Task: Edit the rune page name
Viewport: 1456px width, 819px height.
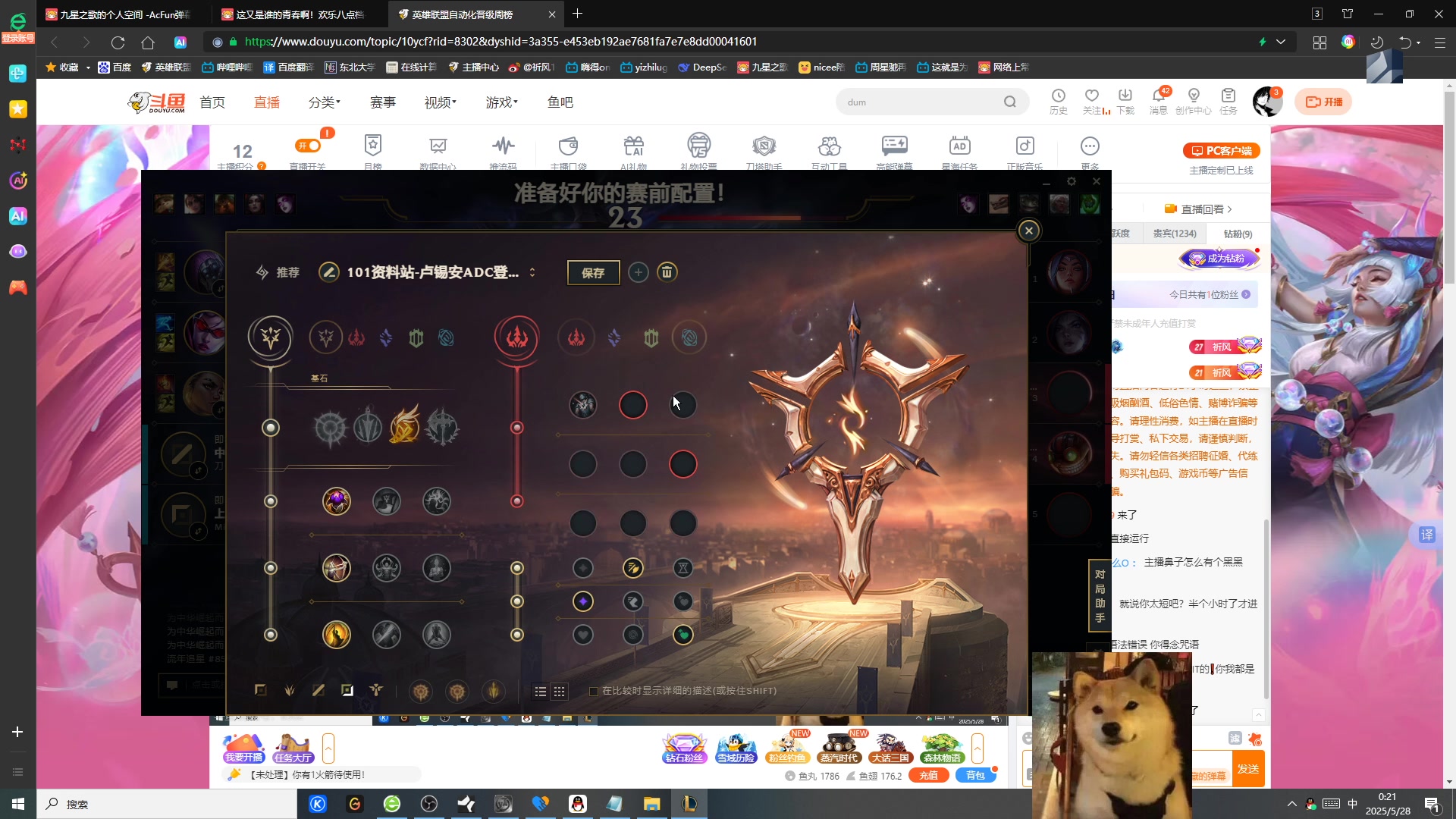Action: (328, 272)
